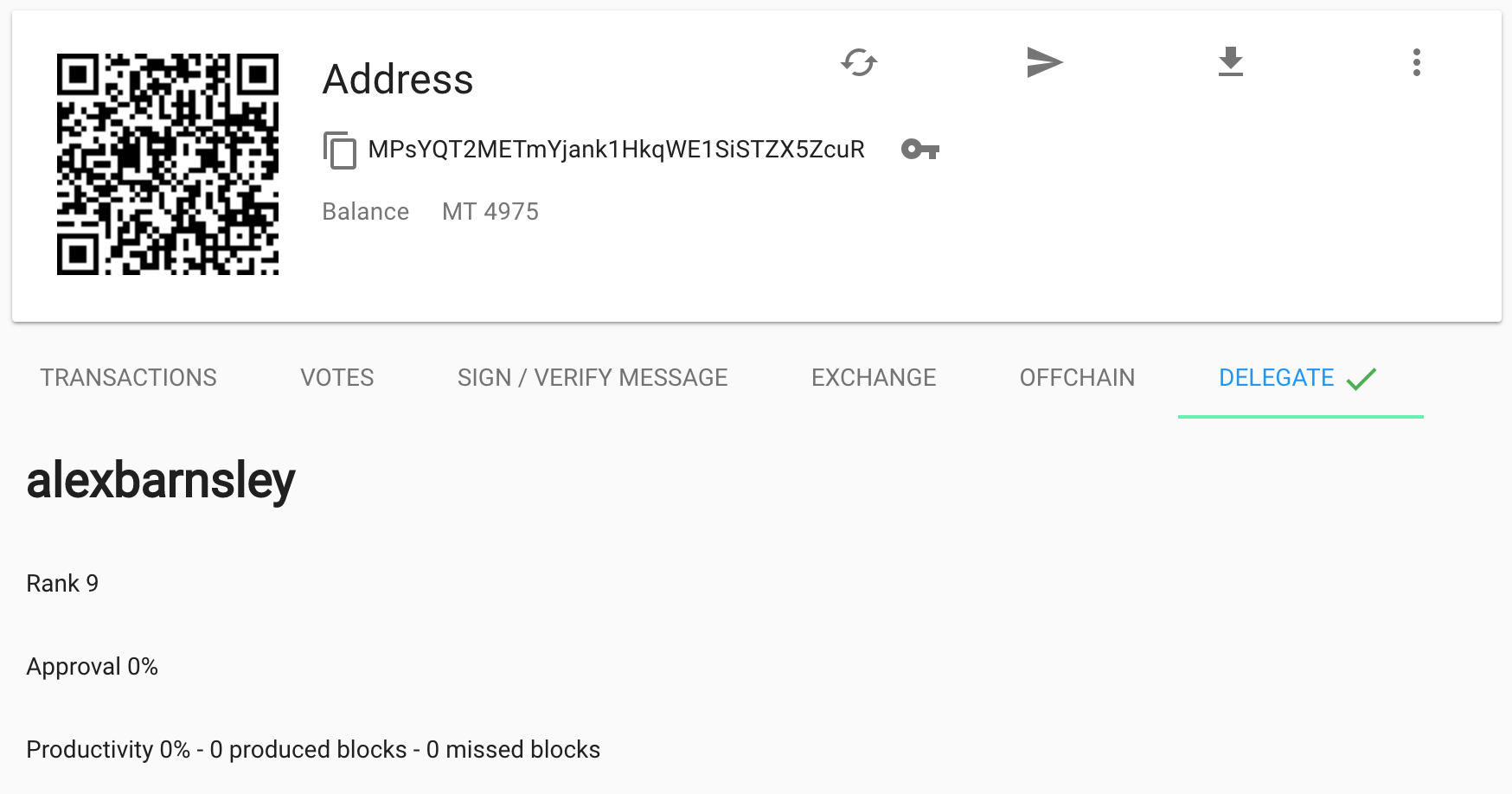This screenshot has height=794, width=1512.
Task: Click the balance value MT 4975
Action: pyautogui.click(x=490, y=212)
